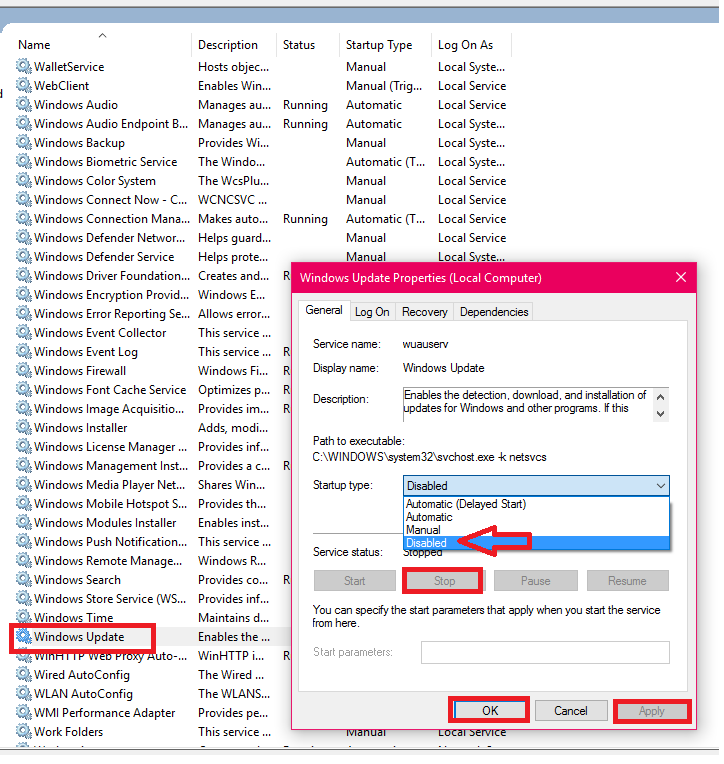Select the Windows Defender Network service row
The height and width of the screenshot is (764, 724).
coord(263,237)
